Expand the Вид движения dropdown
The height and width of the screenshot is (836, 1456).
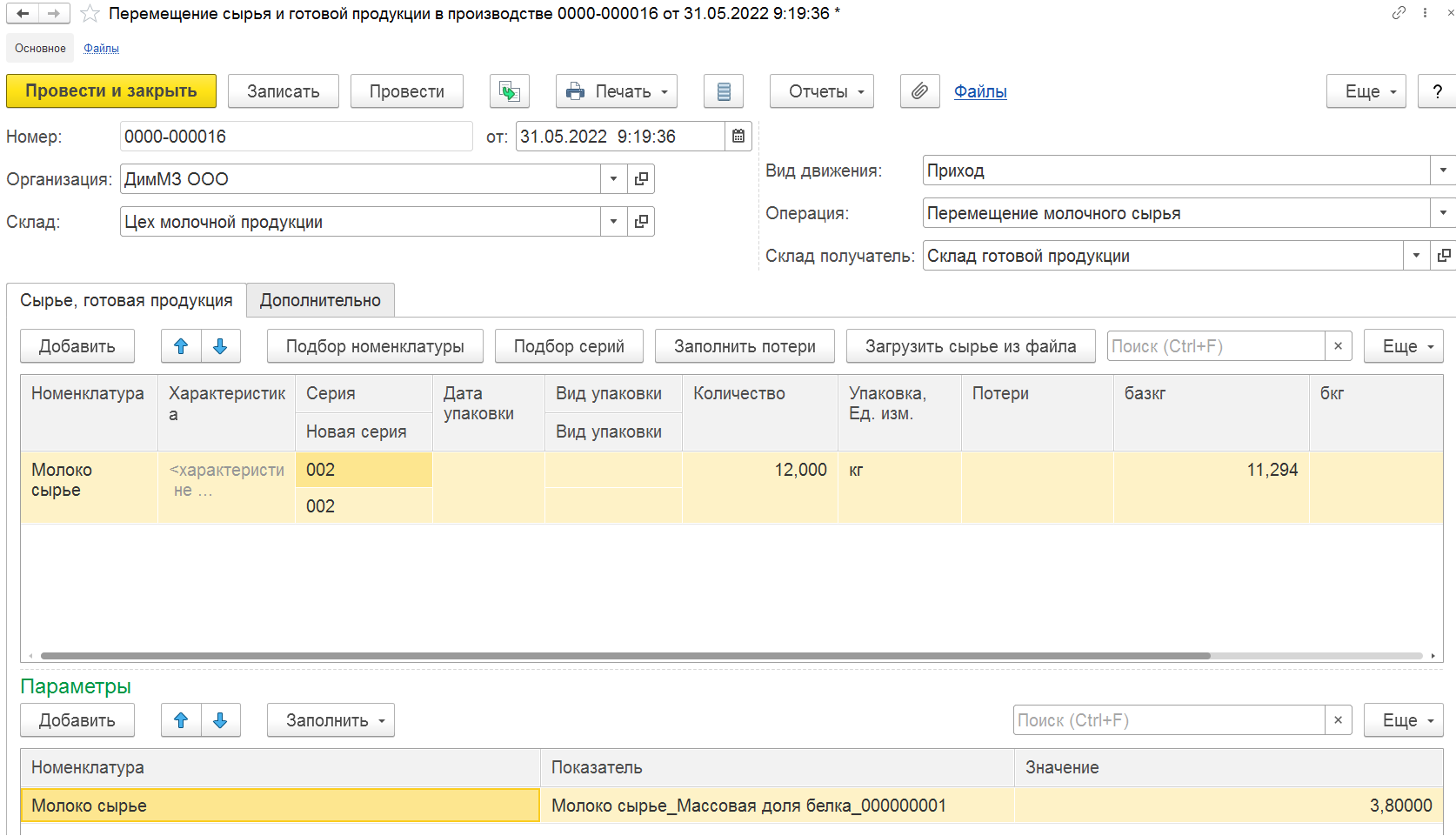click(x=1443, y=171)
